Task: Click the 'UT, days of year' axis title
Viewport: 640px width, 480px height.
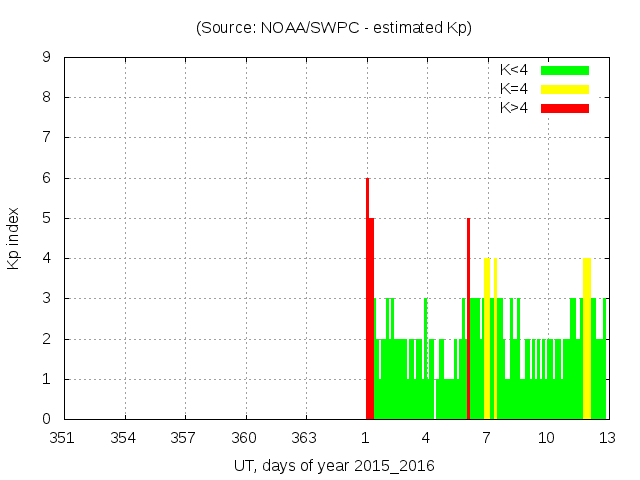Action: pos(334,465)
